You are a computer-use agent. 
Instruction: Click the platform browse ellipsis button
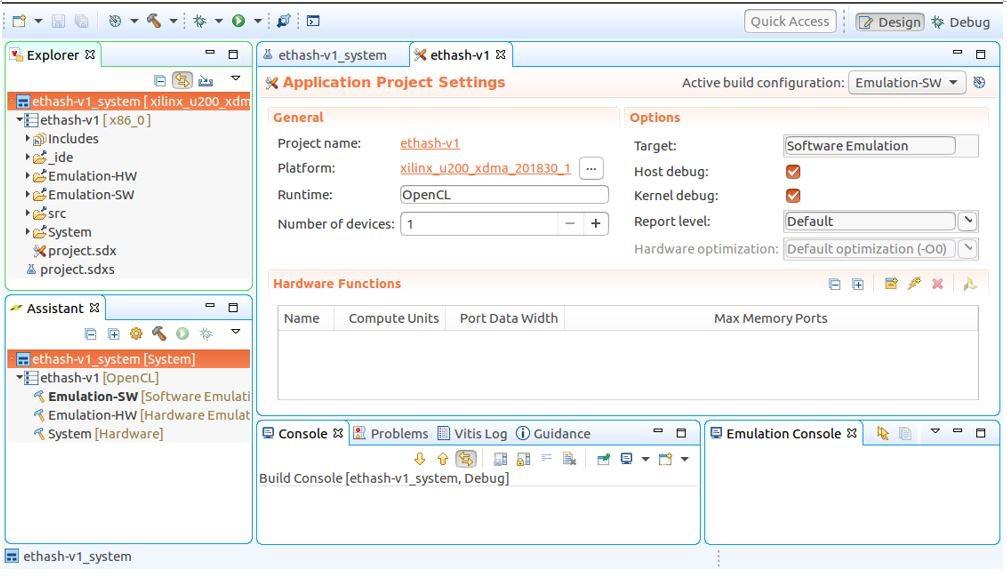(591, 168)
